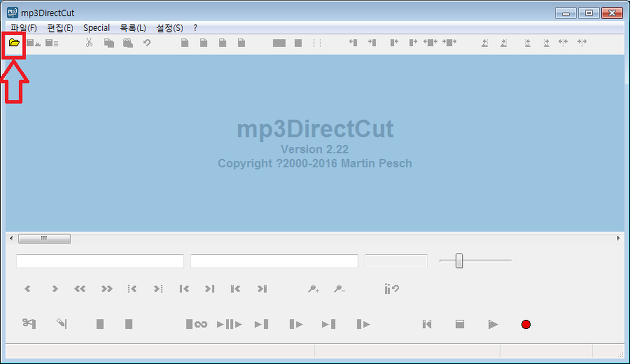Start recording with the red record button
The image size is (630, 364).
526,324
